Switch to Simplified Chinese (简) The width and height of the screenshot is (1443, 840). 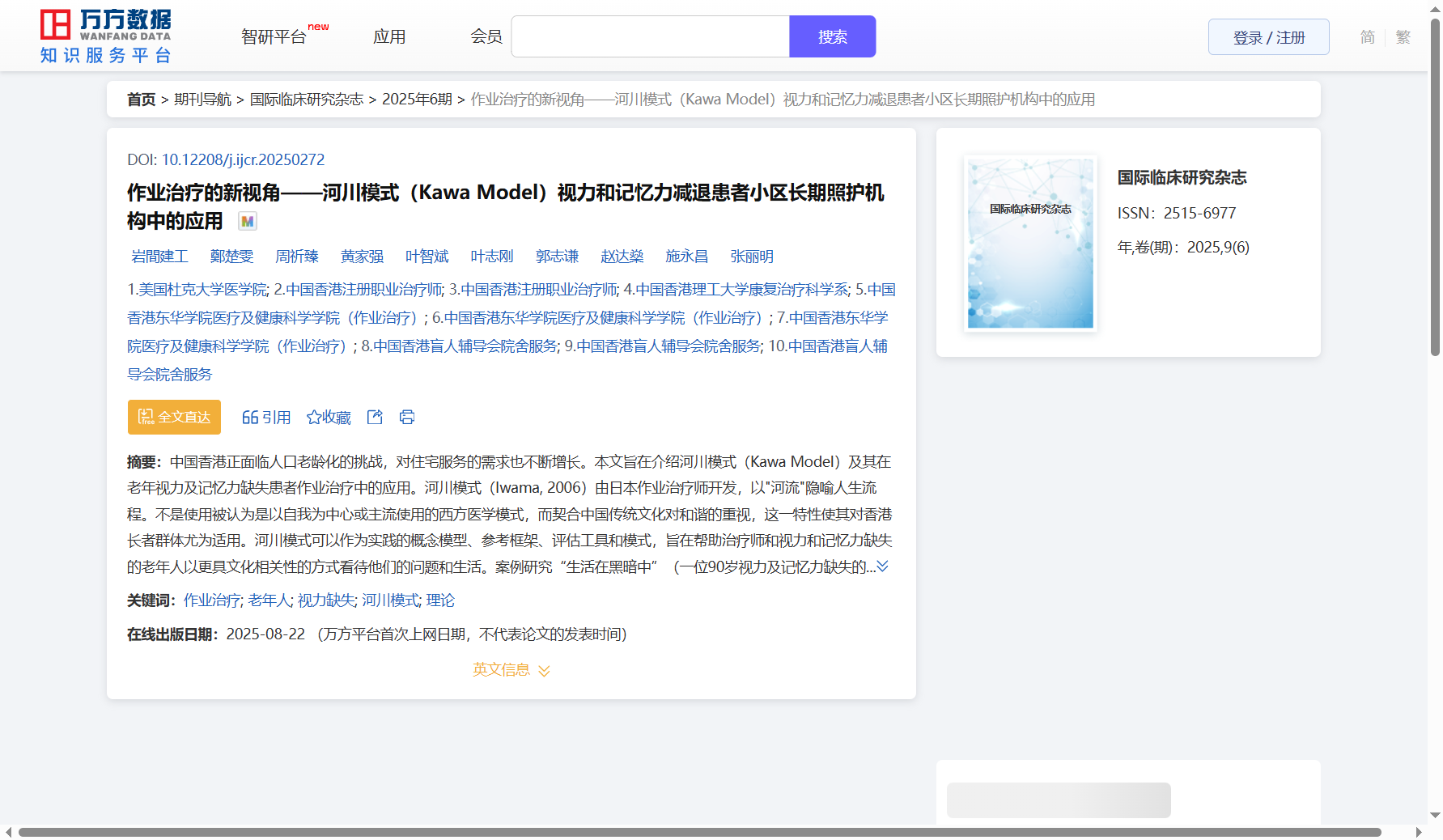tap(1367, 37)
